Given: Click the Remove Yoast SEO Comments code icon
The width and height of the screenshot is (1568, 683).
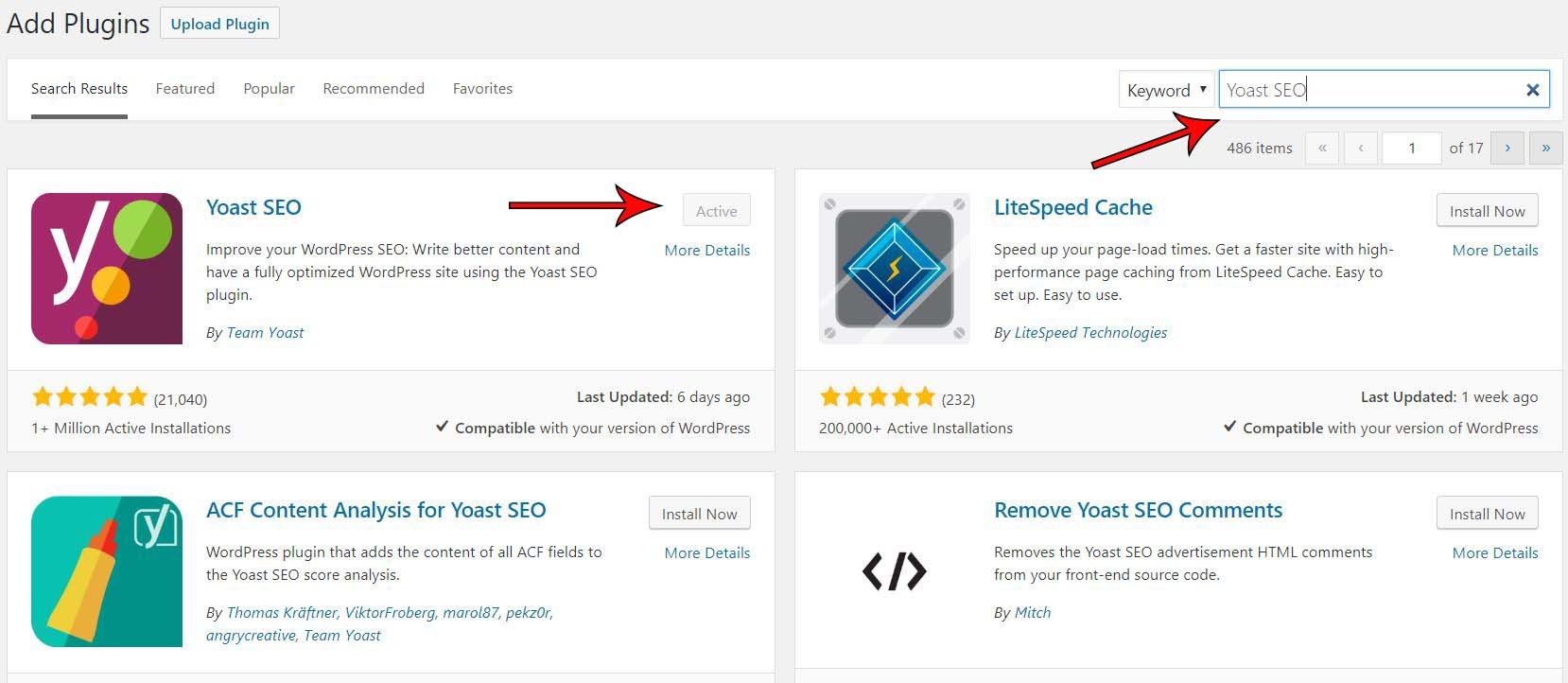Looking at the screenshot, I should [895, 571].
